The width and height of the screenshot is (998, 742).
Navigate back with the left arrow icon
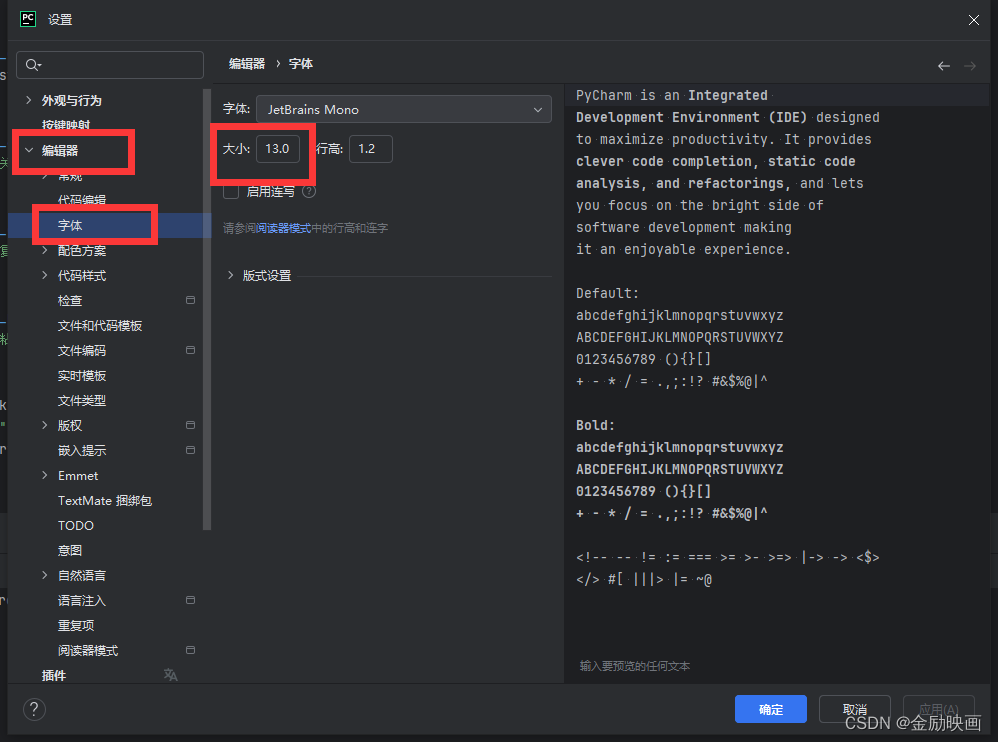(x=944, y=66)
